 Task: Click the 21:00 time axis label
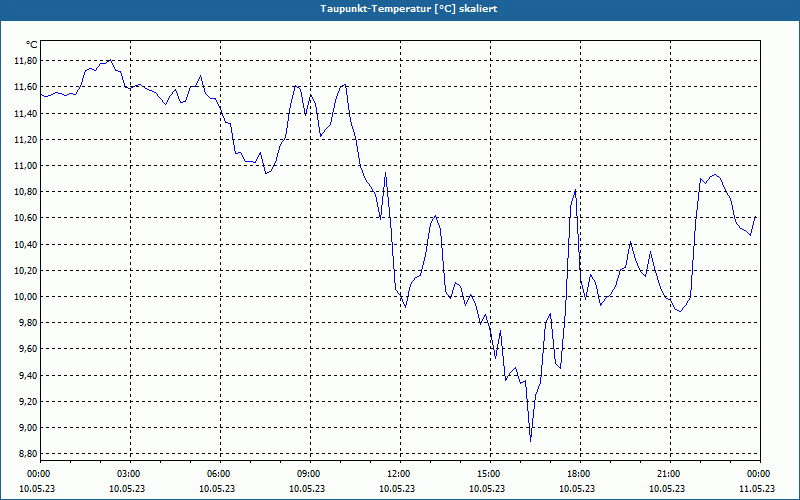coord(670,474)
